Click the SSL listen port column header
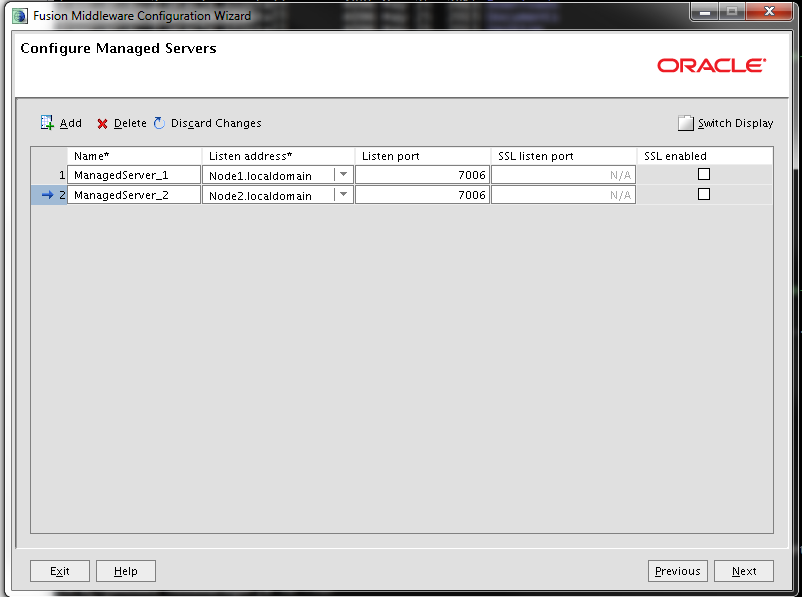This screenshot has height=597, width=802. [563, 156]
